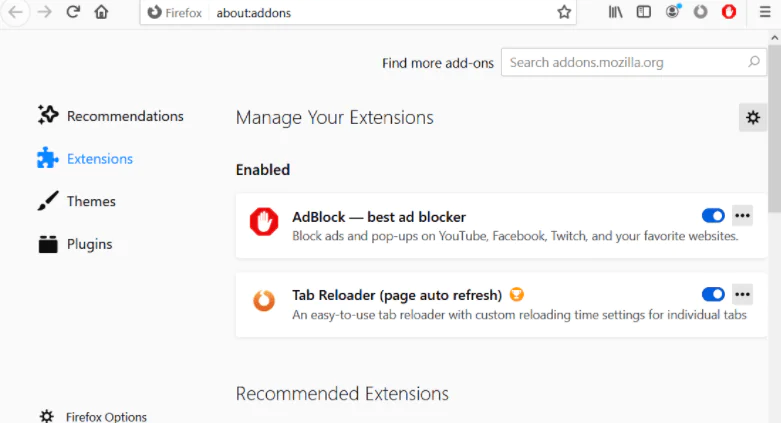
Task: Turn off the Tab Reloader toggle
Action: [x=713, y=294]
